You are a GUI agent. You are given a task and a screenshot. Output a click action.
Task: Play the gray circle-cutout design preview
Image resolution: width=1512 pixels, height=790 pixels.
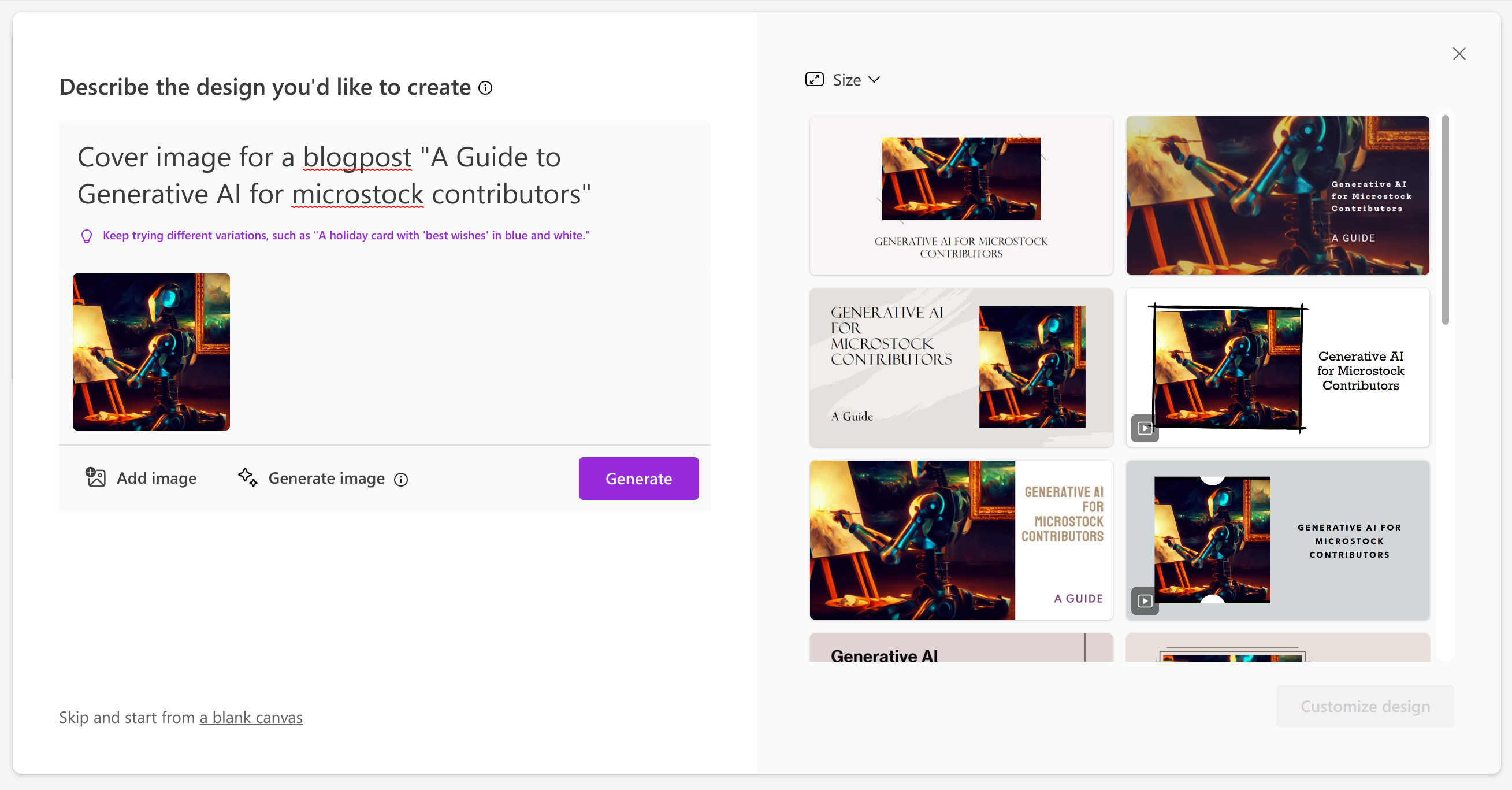(1145, 600)
